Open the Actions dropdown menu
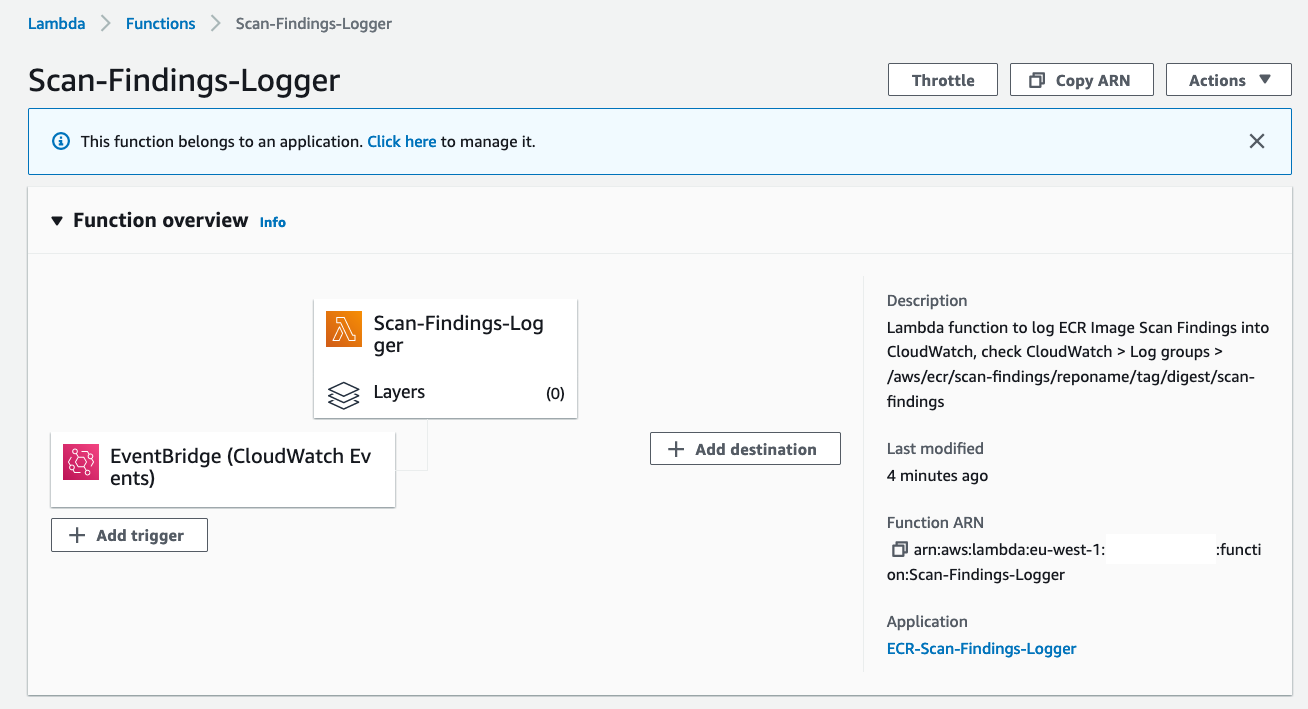 coord(1228,80)
